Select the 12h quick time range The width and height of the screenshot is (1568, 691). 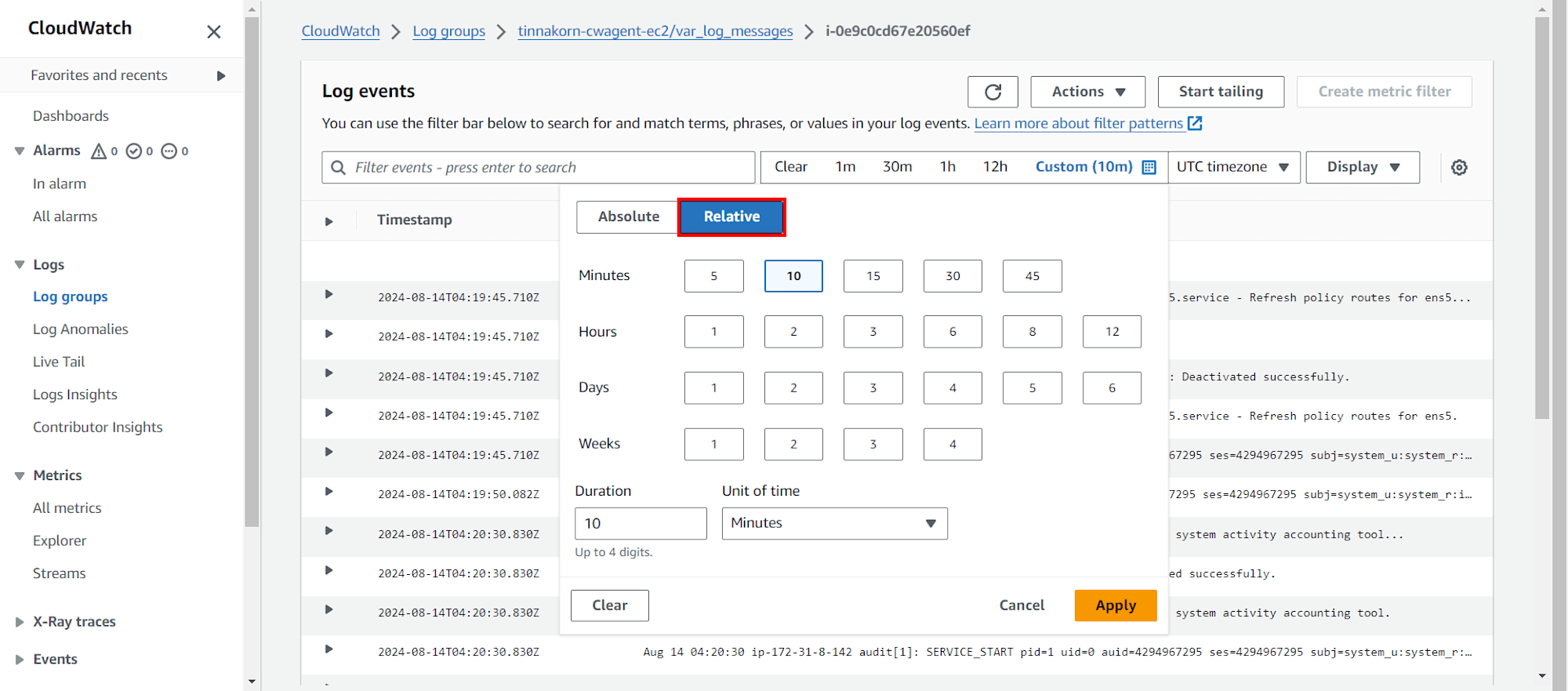pyautogui.click(x=996, y=167)
